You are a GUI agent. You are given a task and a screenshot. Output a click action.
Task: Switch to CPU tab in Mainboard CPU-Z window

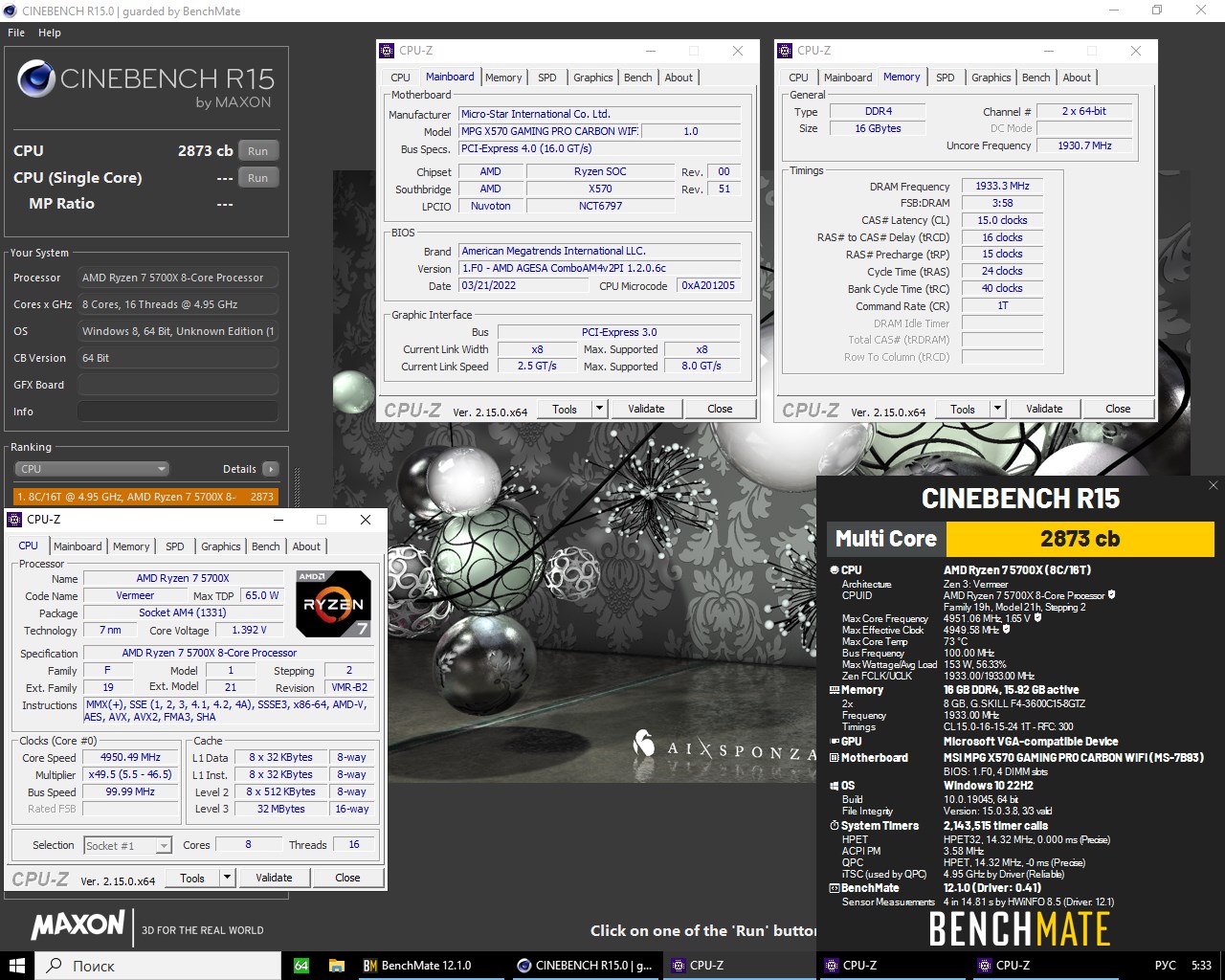tap(400, 78)
